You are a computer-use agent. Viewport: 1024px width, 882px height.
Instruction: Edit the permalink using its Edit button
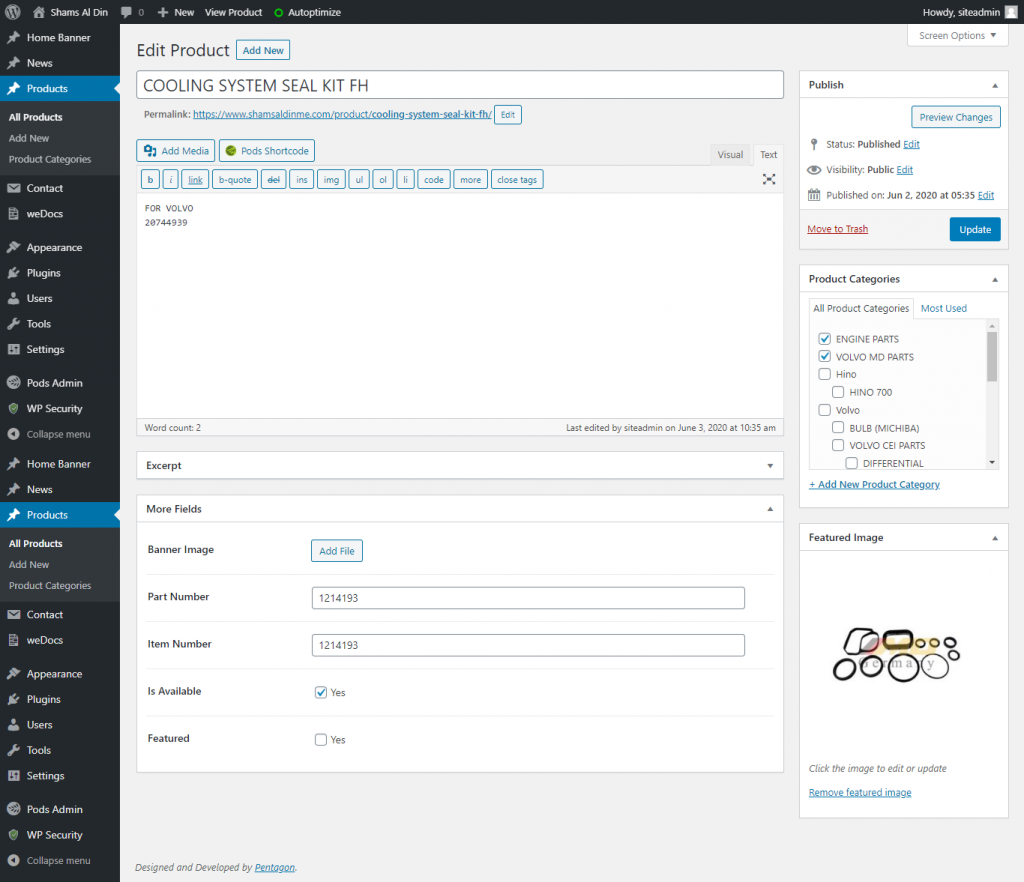tap(507, 115)
